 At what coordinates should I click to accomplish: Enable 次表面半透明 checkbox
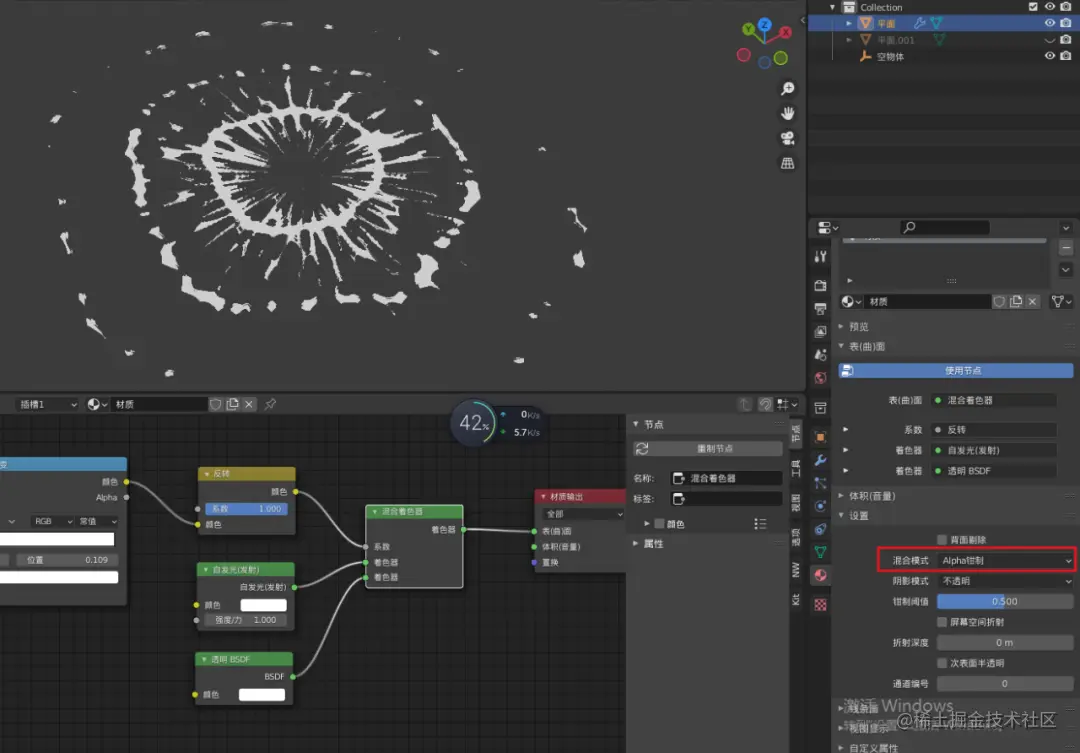point(942,663)
